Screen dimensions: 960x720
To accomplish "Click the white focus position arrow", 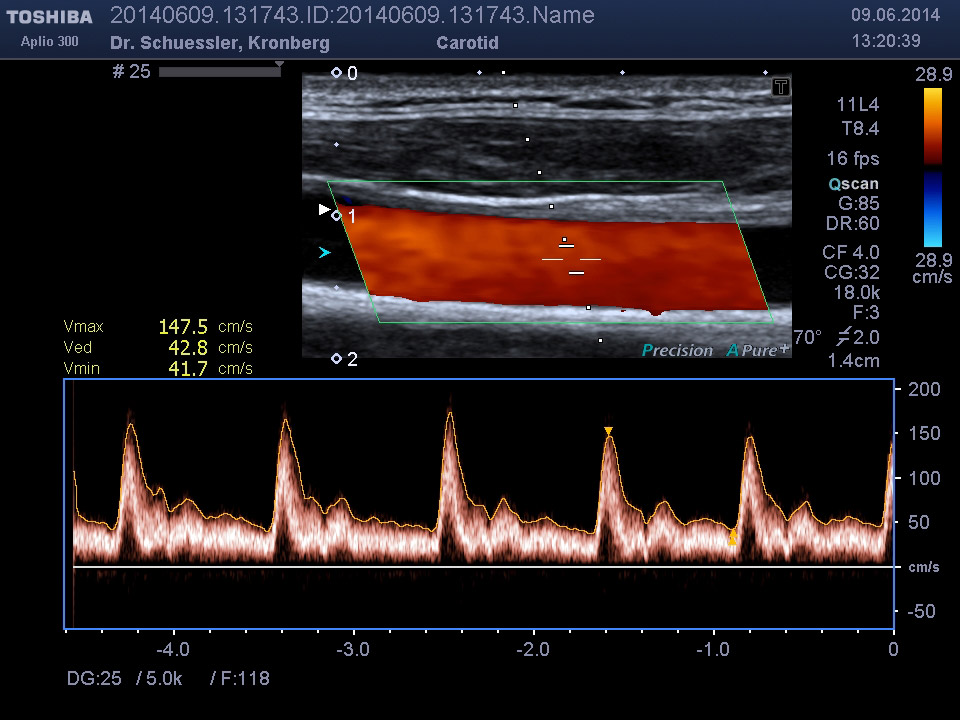I will [x=323, y=210].
